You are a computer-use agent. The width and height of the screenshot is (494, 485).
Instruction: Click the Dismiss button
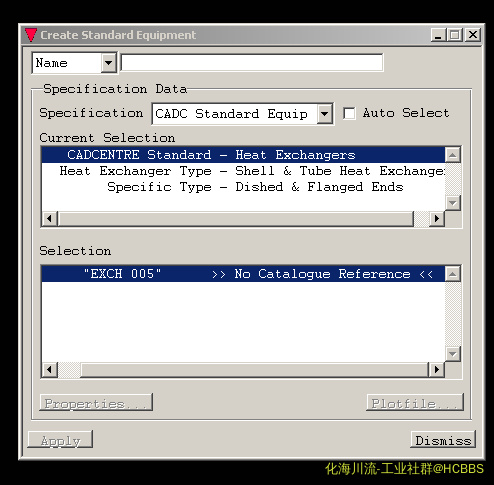click(443, 440)
